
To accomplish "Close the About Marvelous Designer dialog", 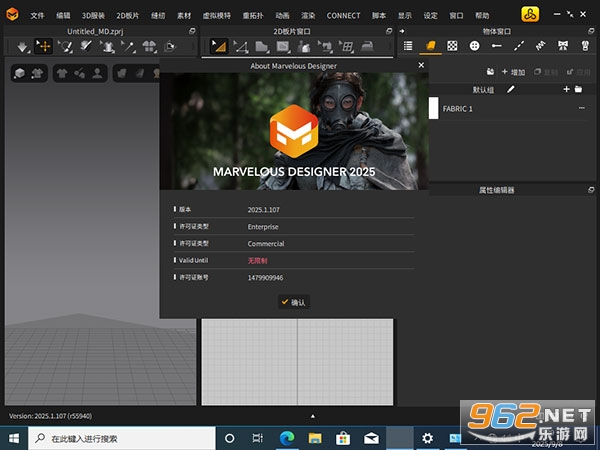I will (421, 65).
